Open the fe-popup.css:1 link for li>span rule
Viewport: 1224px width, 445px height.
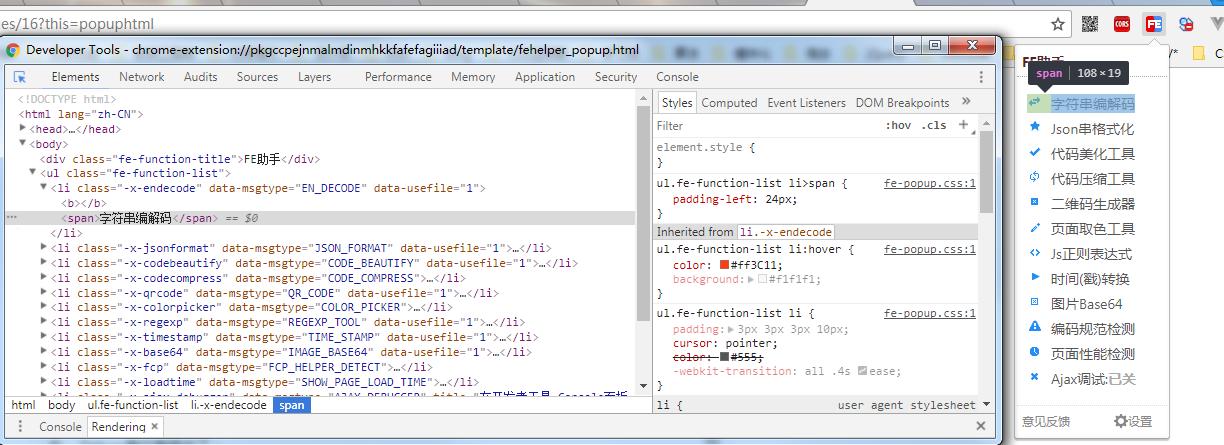929,184
